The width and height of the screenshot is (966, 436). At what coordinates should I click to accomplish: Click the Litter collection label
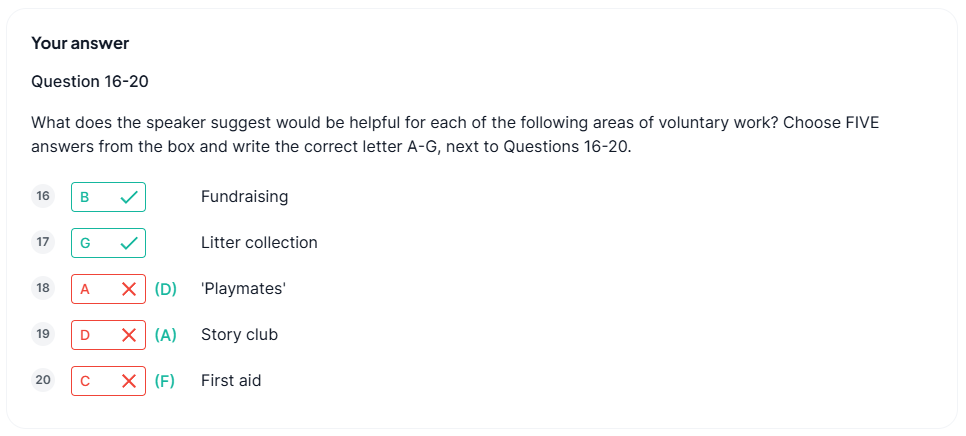[x=259, y=243]
